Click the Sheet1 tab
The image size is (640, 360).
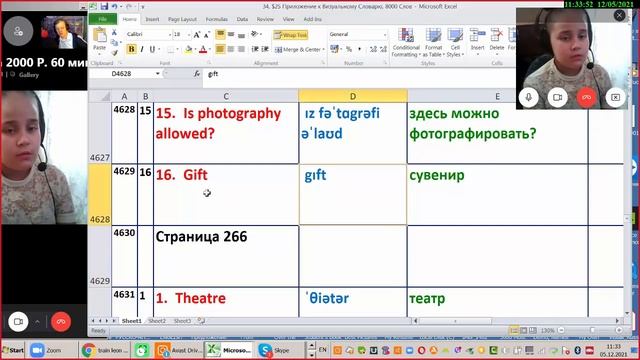pos(131,321)
